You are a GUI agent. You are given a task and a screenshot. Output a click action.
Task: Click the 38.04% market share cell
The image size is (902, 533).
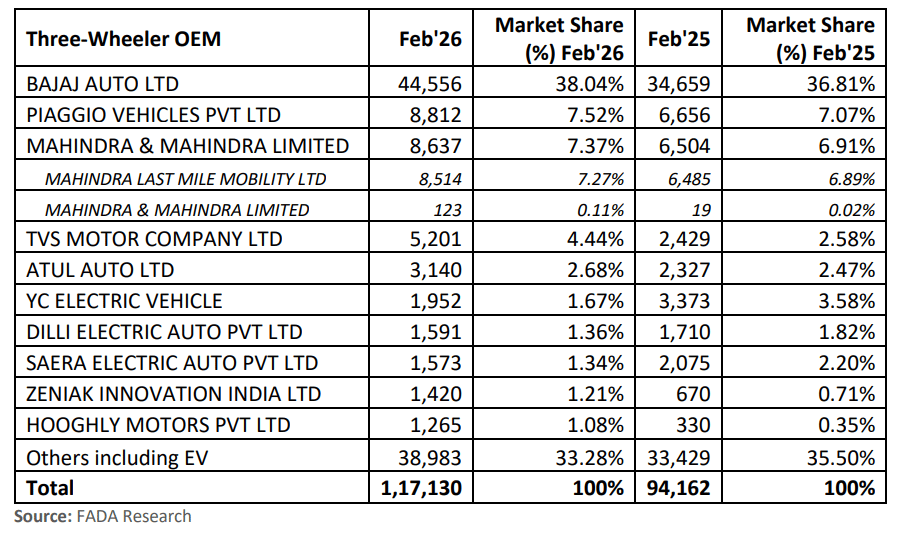[x=591, y=84]
